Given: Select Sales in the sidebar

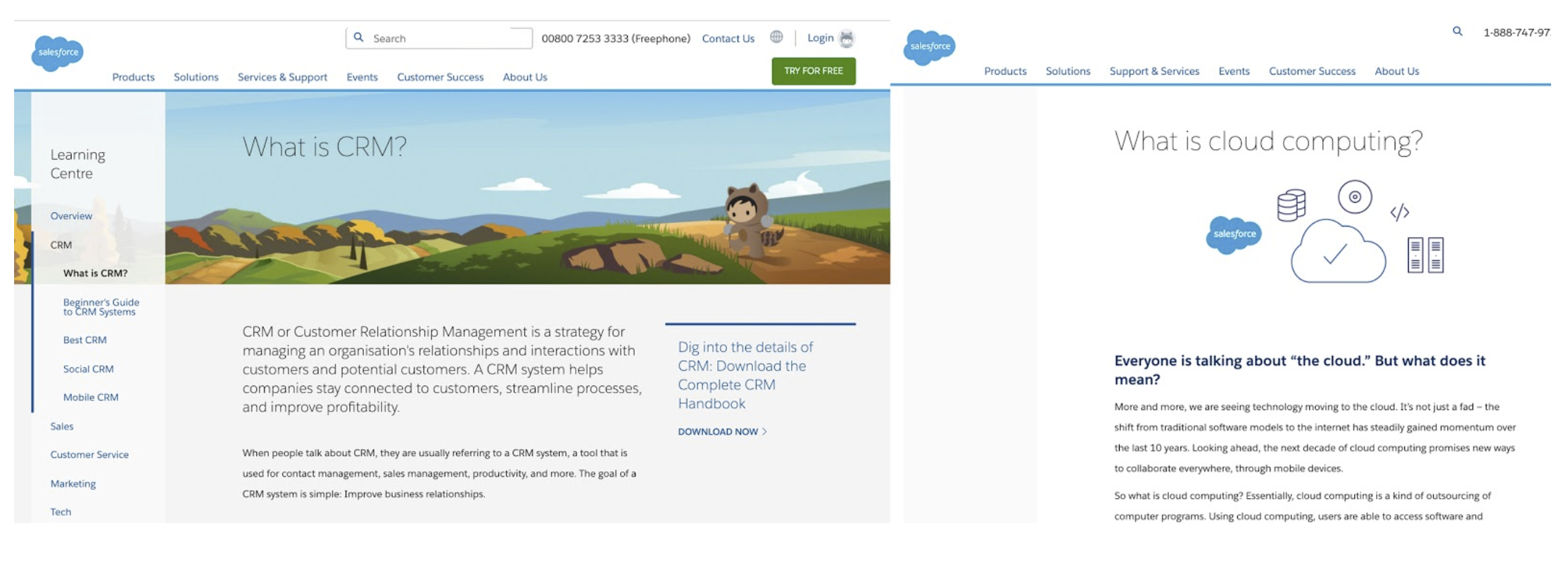Looking at the screenshot, I should coord(62,426).
